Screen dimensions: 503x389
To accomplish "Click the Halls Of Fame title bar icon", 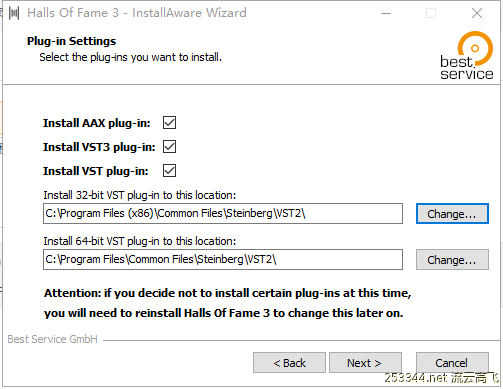I will (14, 13).
